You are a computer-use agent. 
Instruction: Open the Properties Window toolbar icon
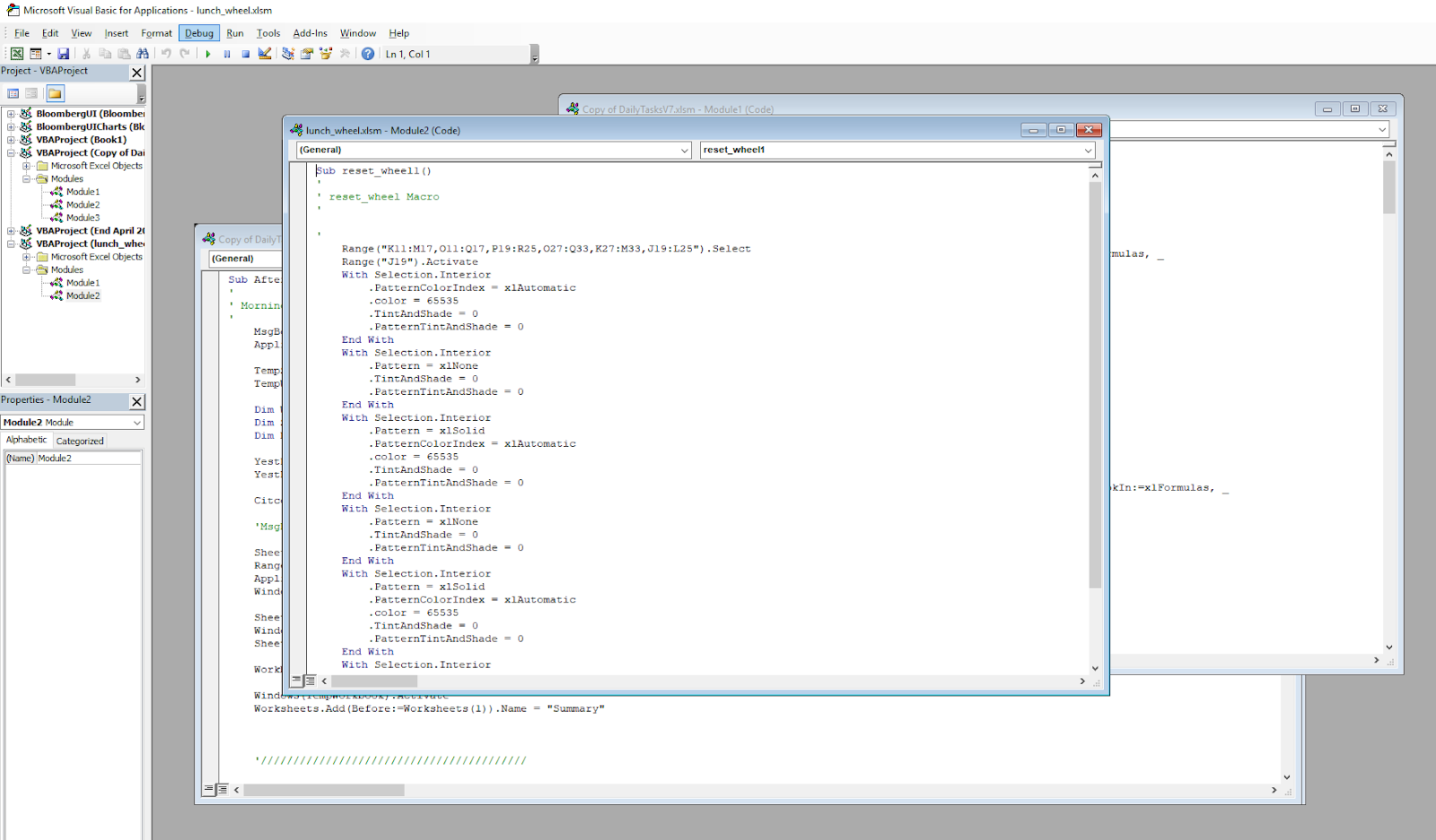pos(307,54)
